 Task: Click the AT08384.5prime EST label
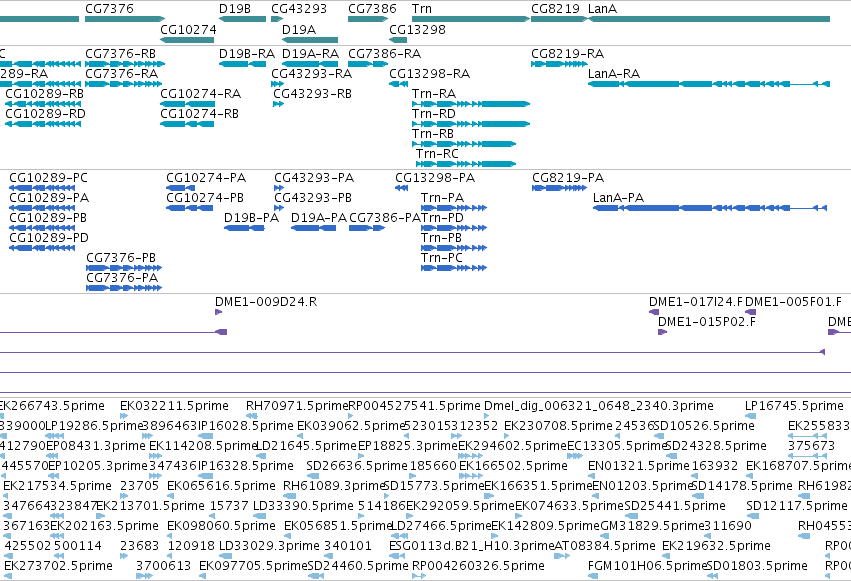coord(605,546)
